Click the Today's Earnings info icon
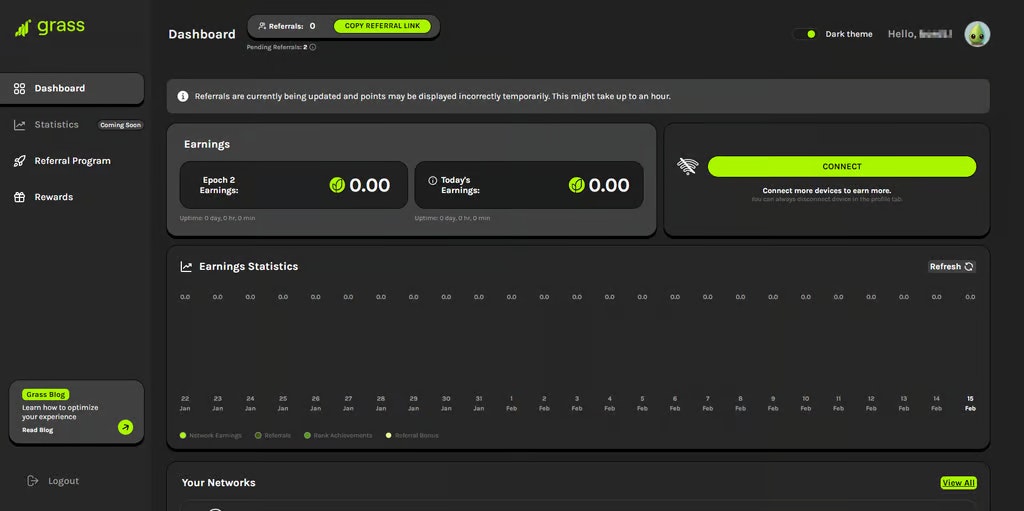The height and width of the screenshot is (511, 1024). (x=432, y=180)
